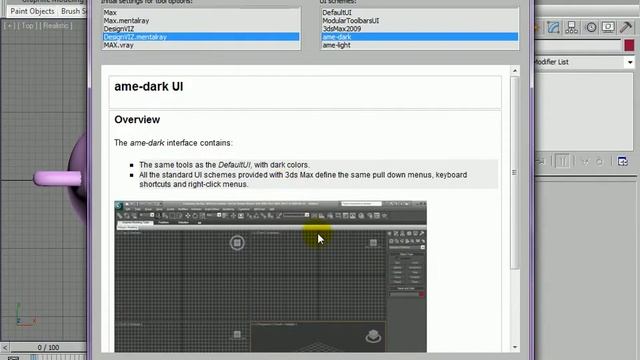
Task: Select 'ame-light' in UI schemes list
Action: 419,45
